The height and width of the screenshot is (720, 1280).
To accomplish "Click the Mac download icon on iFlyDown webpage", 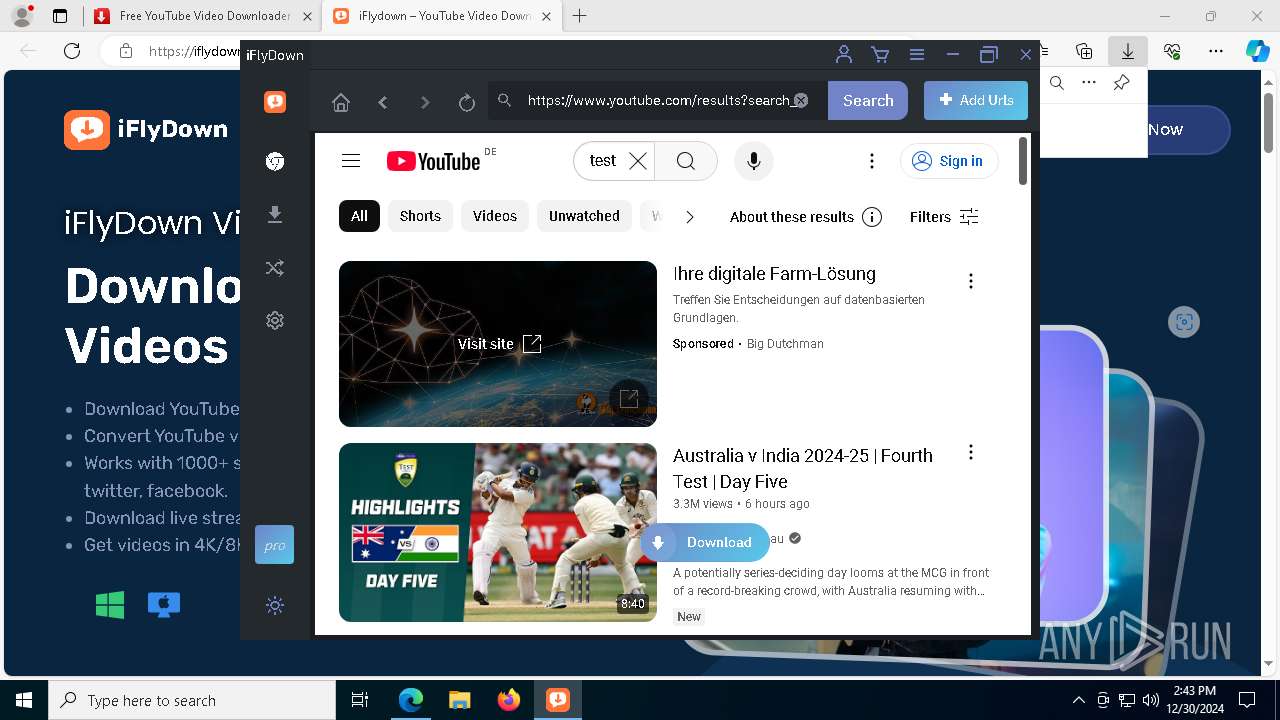I will (164, 604).
